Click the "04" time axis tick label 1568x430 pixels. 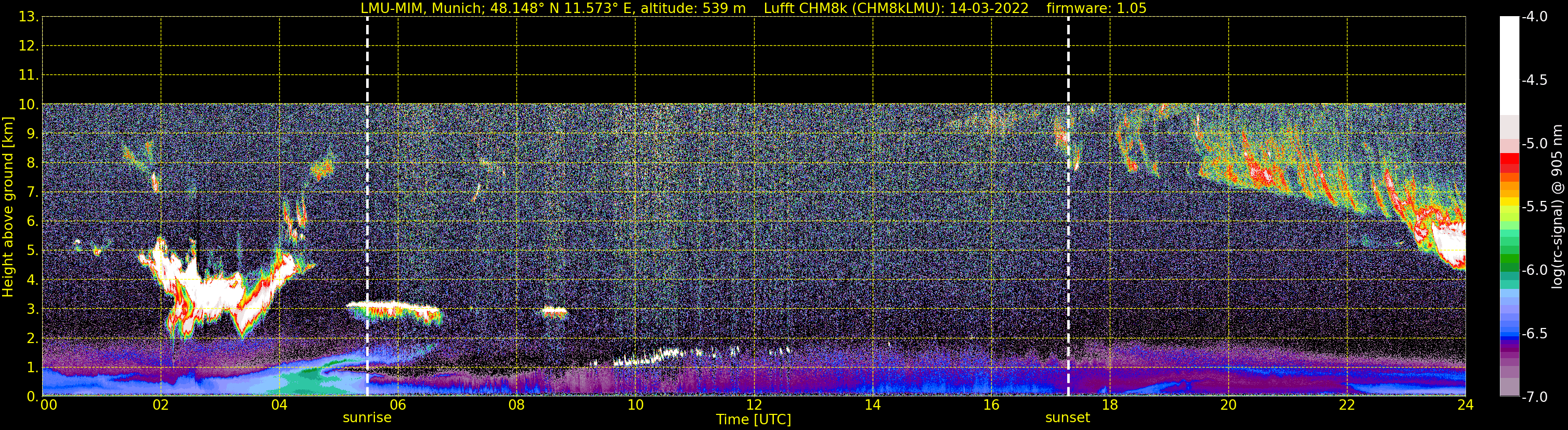[279, 405]
